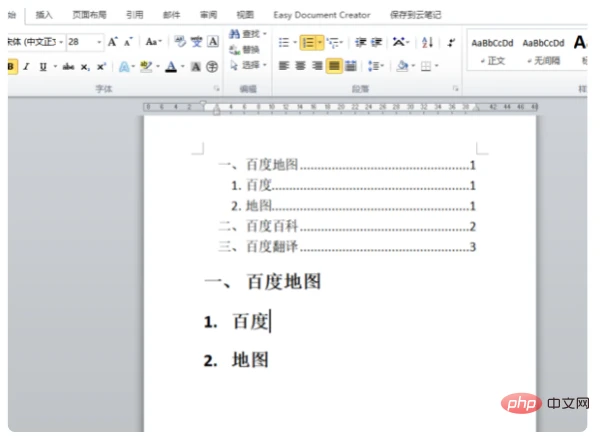Follow the 二、百度百科 table of contents entry
This screenshot has height=436, width=600.
(x=347, y=226)
